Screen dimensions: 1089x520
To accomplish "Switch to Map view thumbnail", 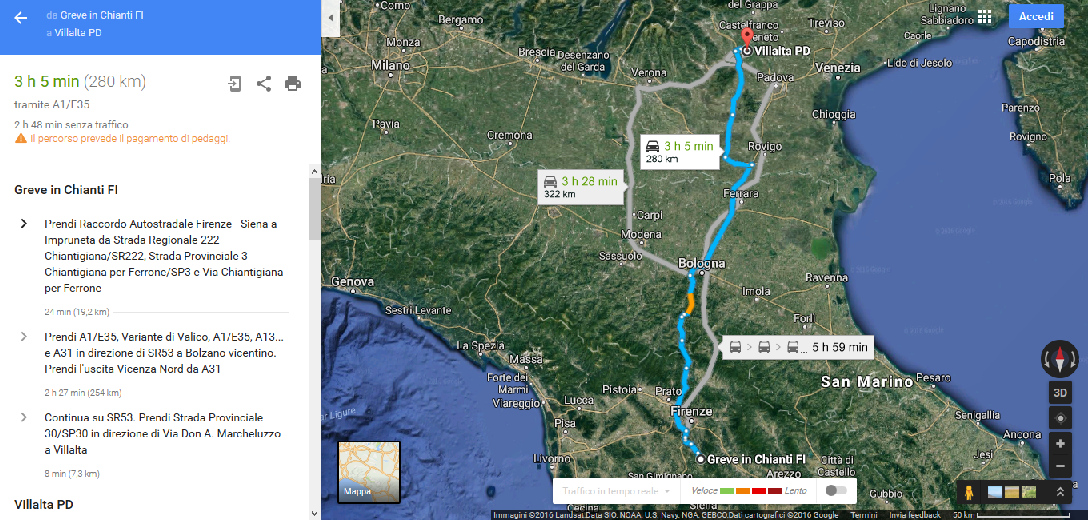I will [x=368, y=471].
